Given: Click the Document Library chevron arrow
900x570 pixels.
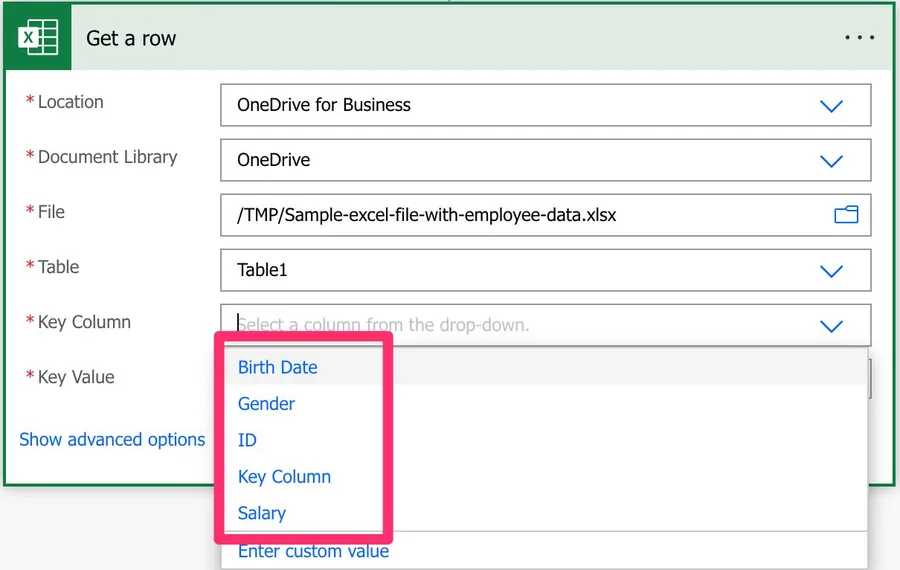Looking at the screenshot, I should [x=831, y=161].
